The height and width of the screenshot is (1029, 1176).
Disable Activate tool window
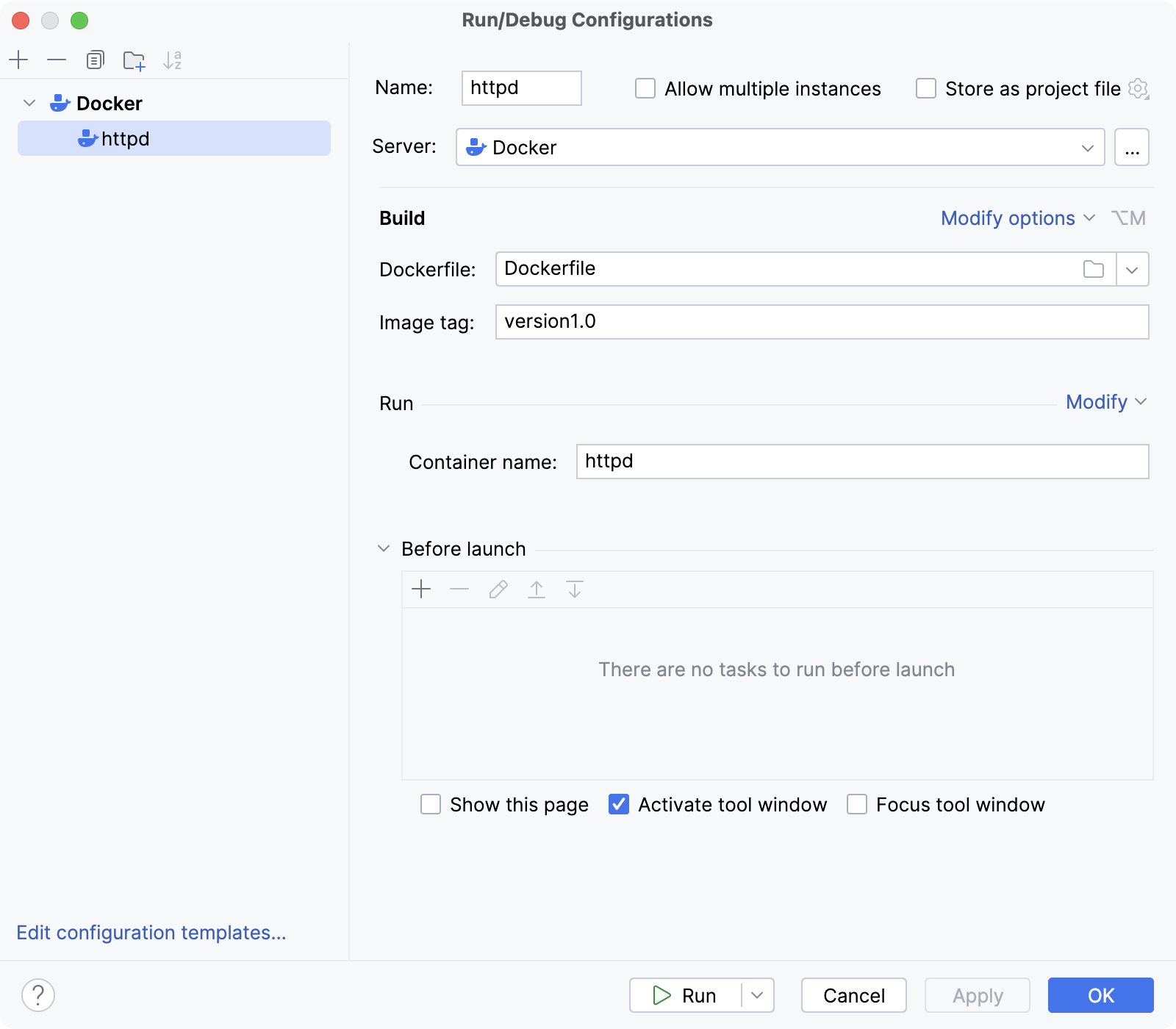618,805
